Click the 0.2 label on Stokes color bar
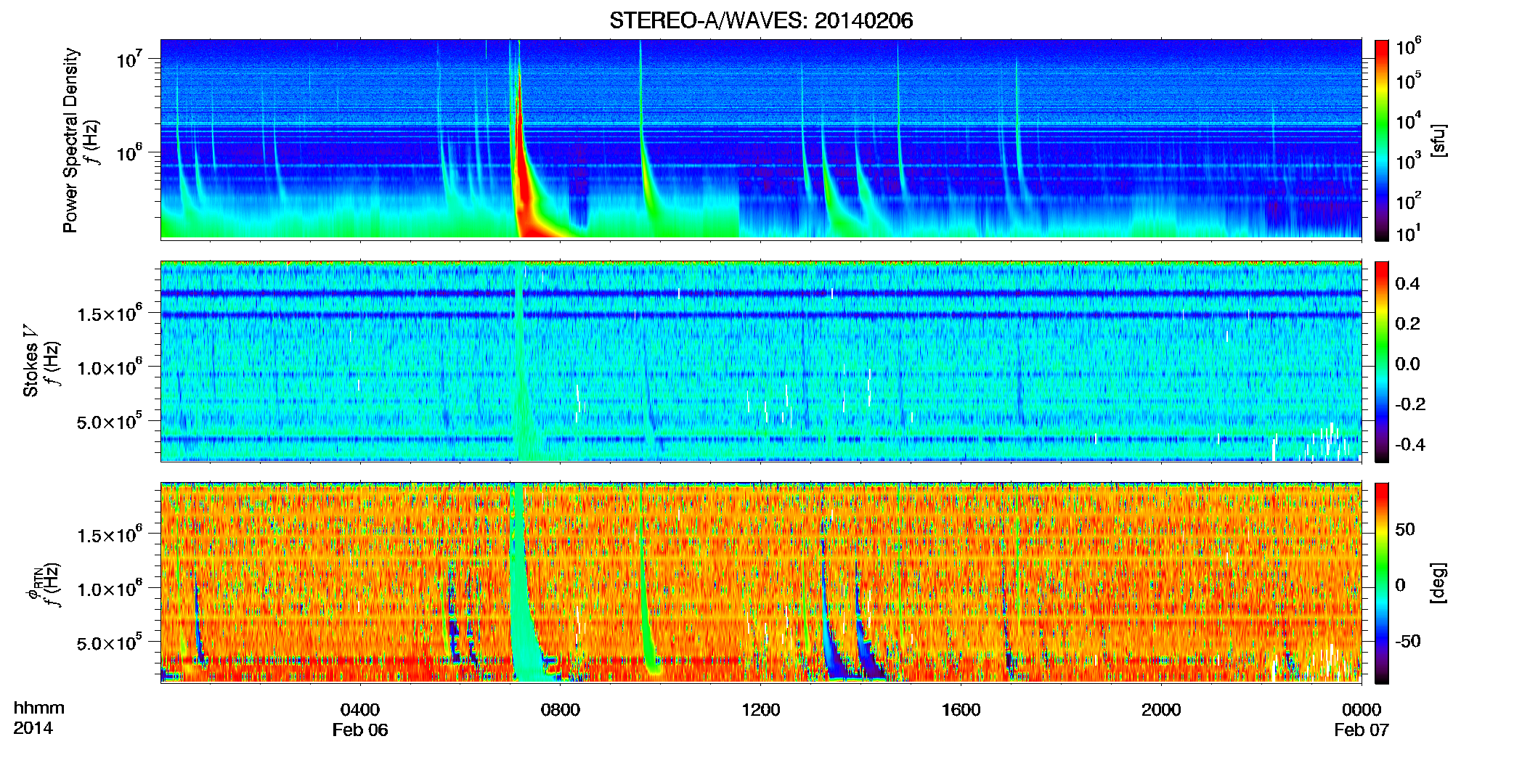The image size is (1522, 784). [x=1407, y=324]
